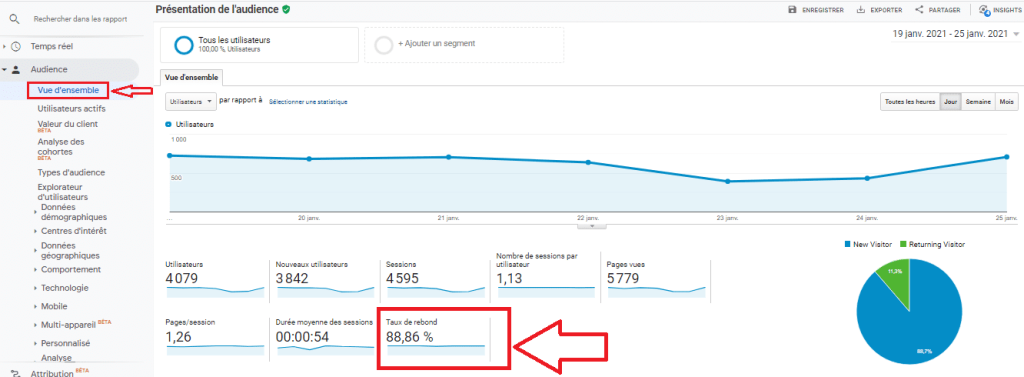Image resolution: width=1024 pixels, height=377 pixels.
Task: Click Nombre de sessions par utilisateur 1,13
Action: [546, 275]
